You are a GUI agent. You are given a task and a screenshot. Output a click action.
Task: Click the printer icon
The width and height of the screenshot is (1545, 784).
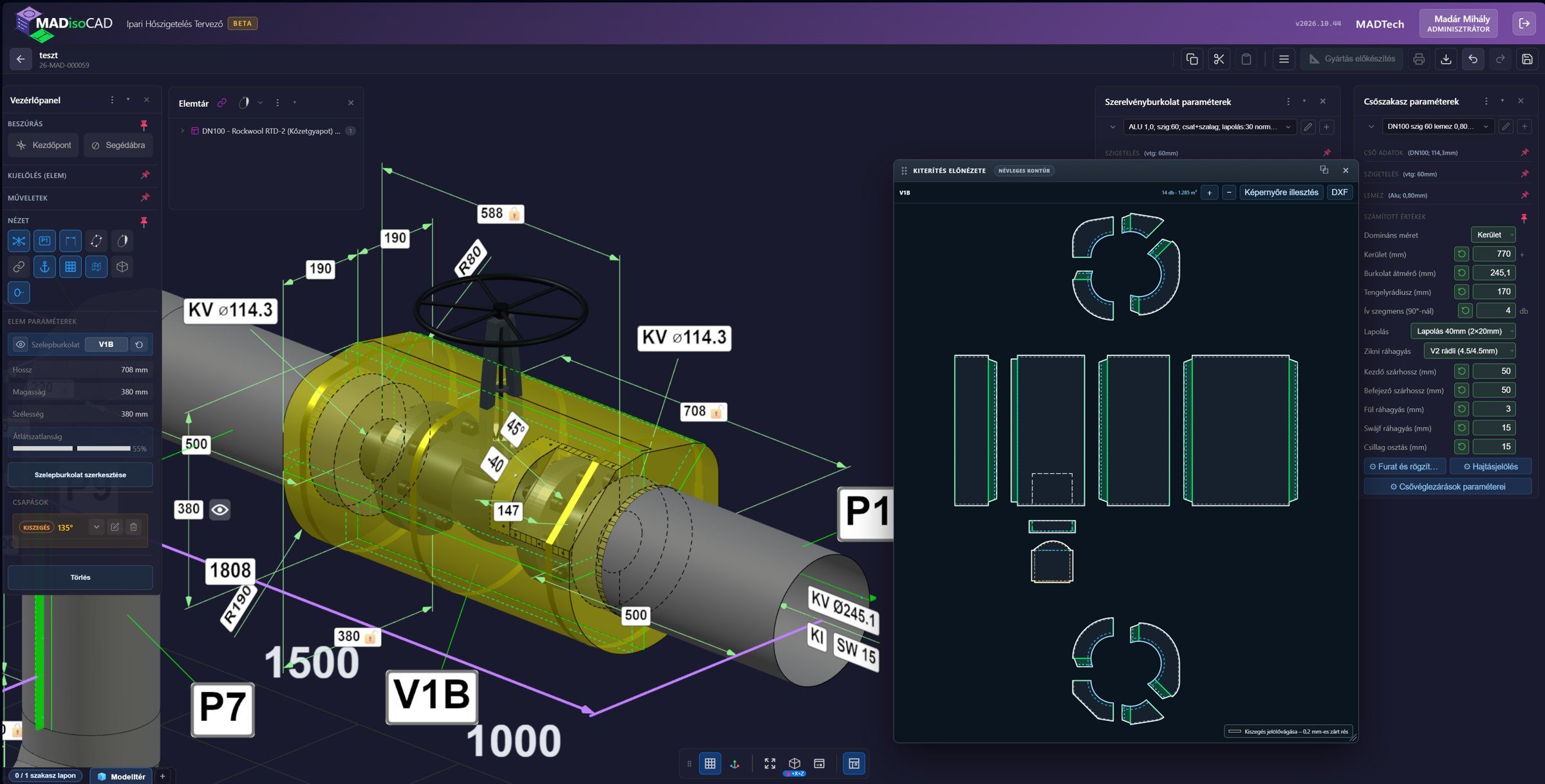(1419, 59)
